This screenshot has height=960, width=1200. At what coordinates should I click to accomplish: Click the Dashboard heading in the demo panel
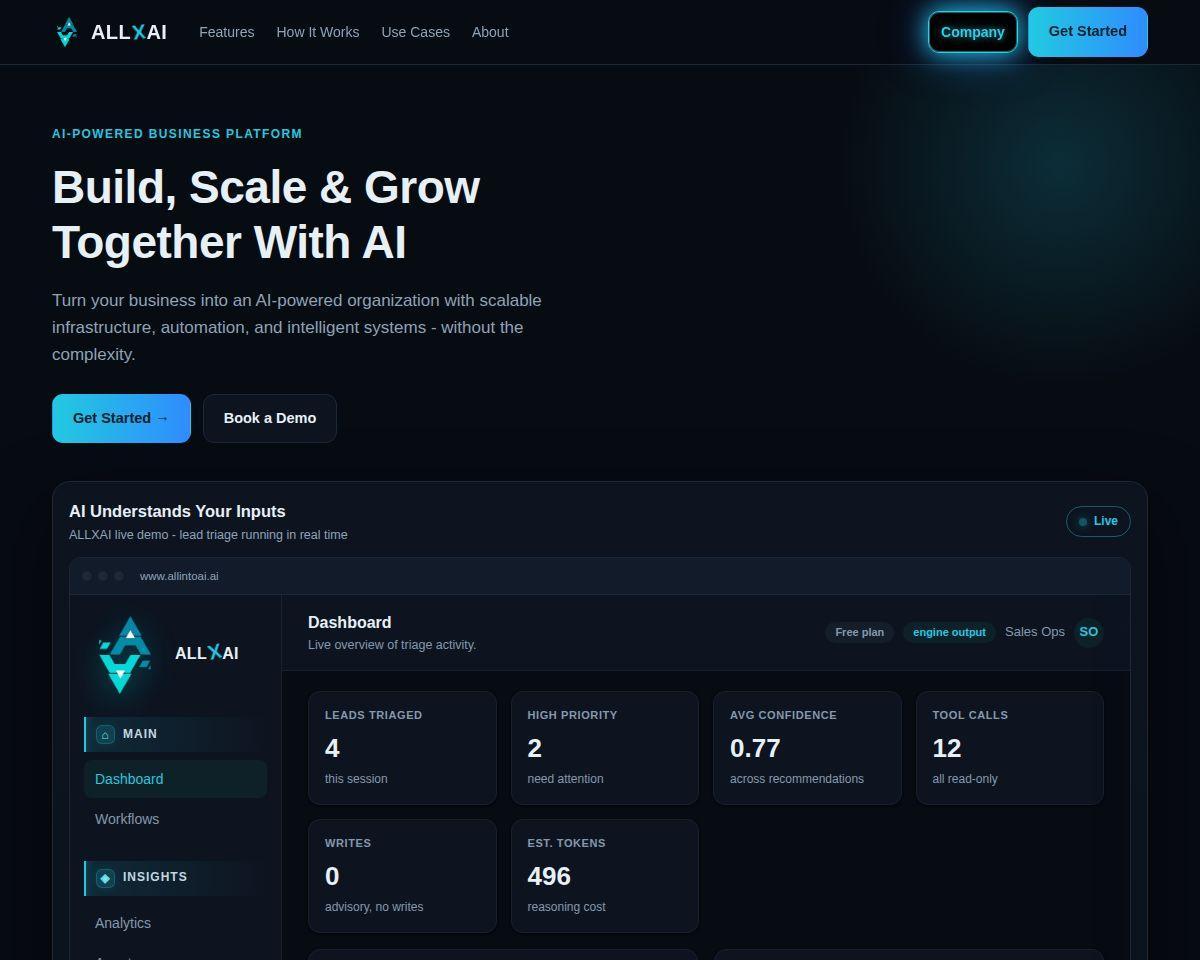350,622
